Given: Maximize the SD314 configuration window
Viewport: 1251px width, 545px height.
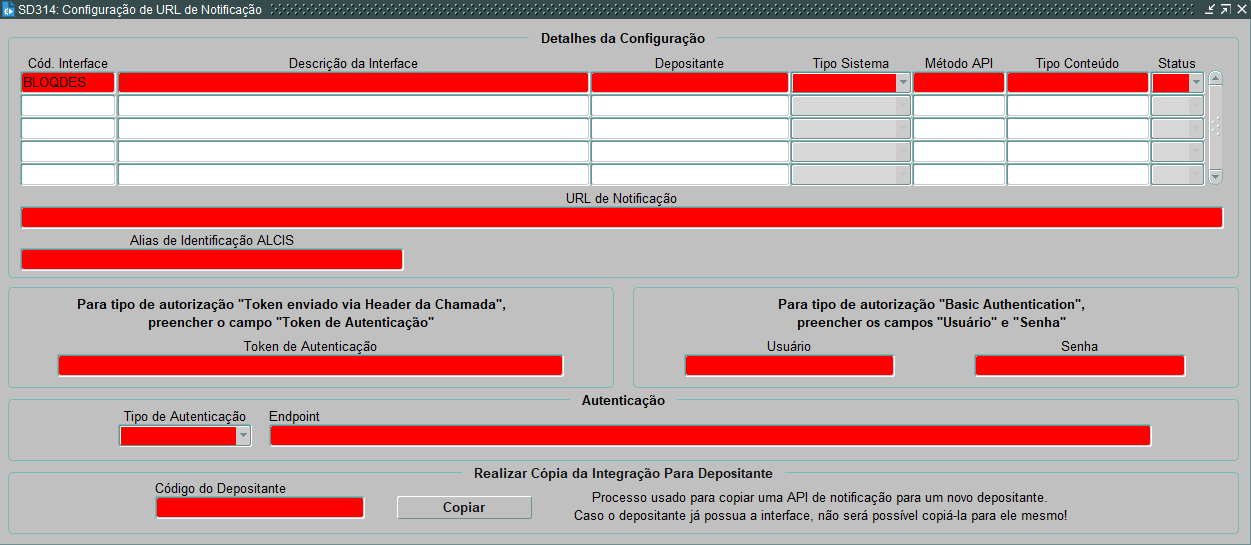Looking at the screenshot, I should pyautogui.click(x=1226, y=9).
